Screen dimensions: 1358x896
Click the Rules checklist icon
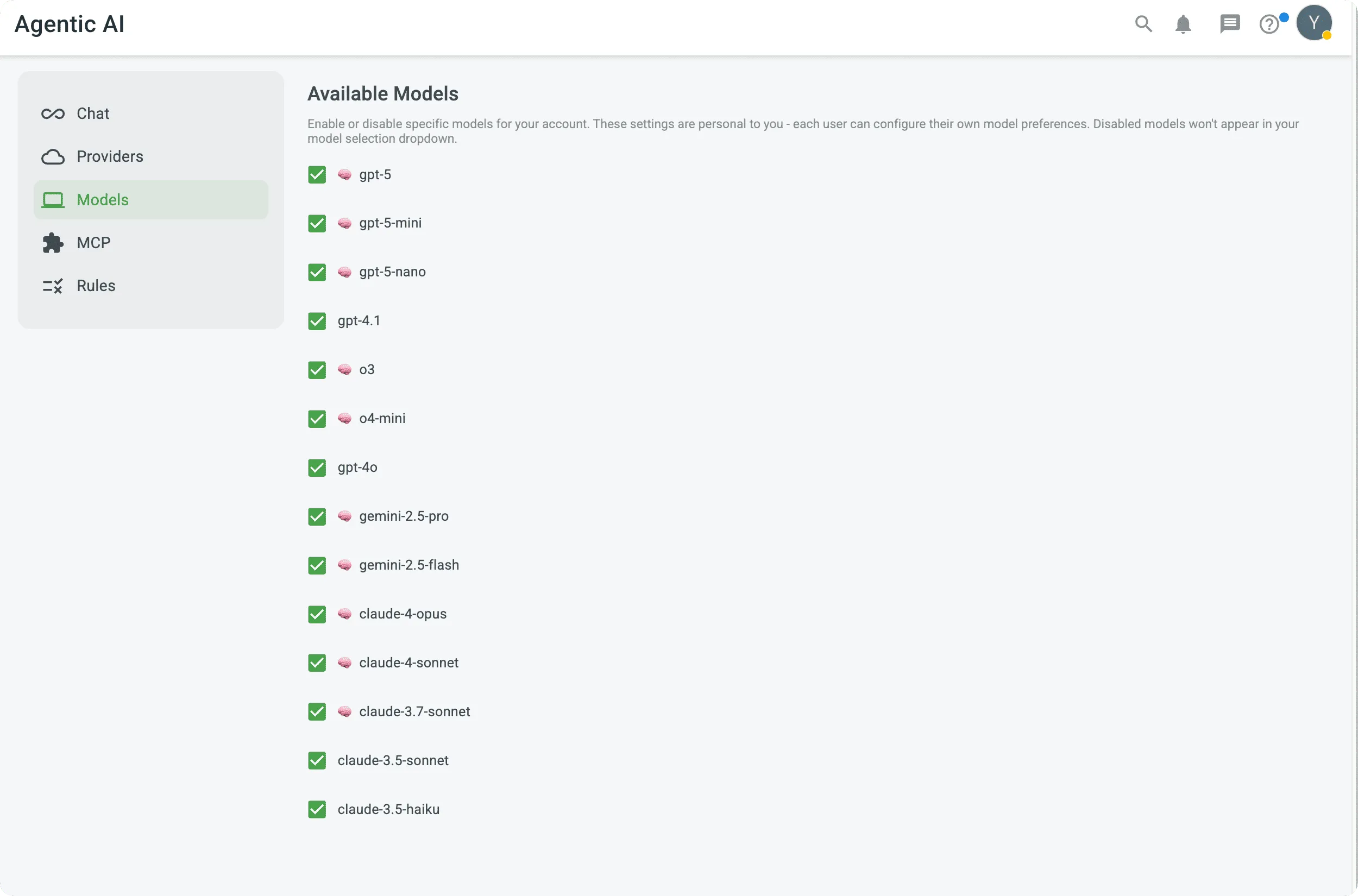53,286
